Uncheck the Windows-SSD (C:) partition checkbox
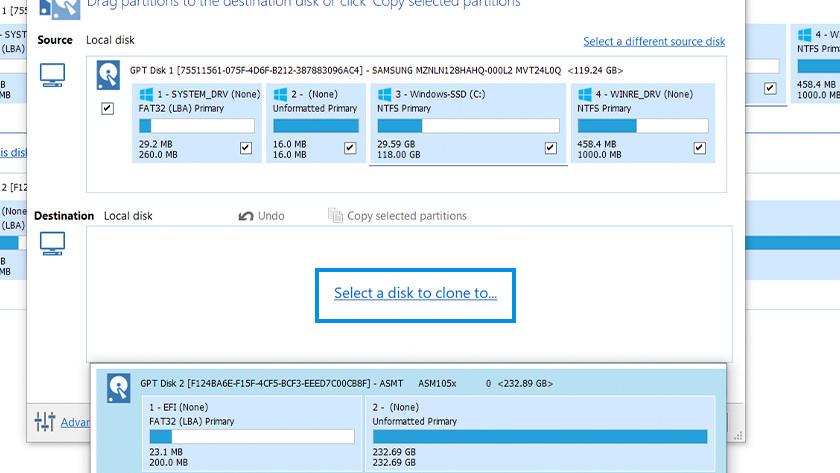This screenshot has width=840, height=473. coord(550,148)
